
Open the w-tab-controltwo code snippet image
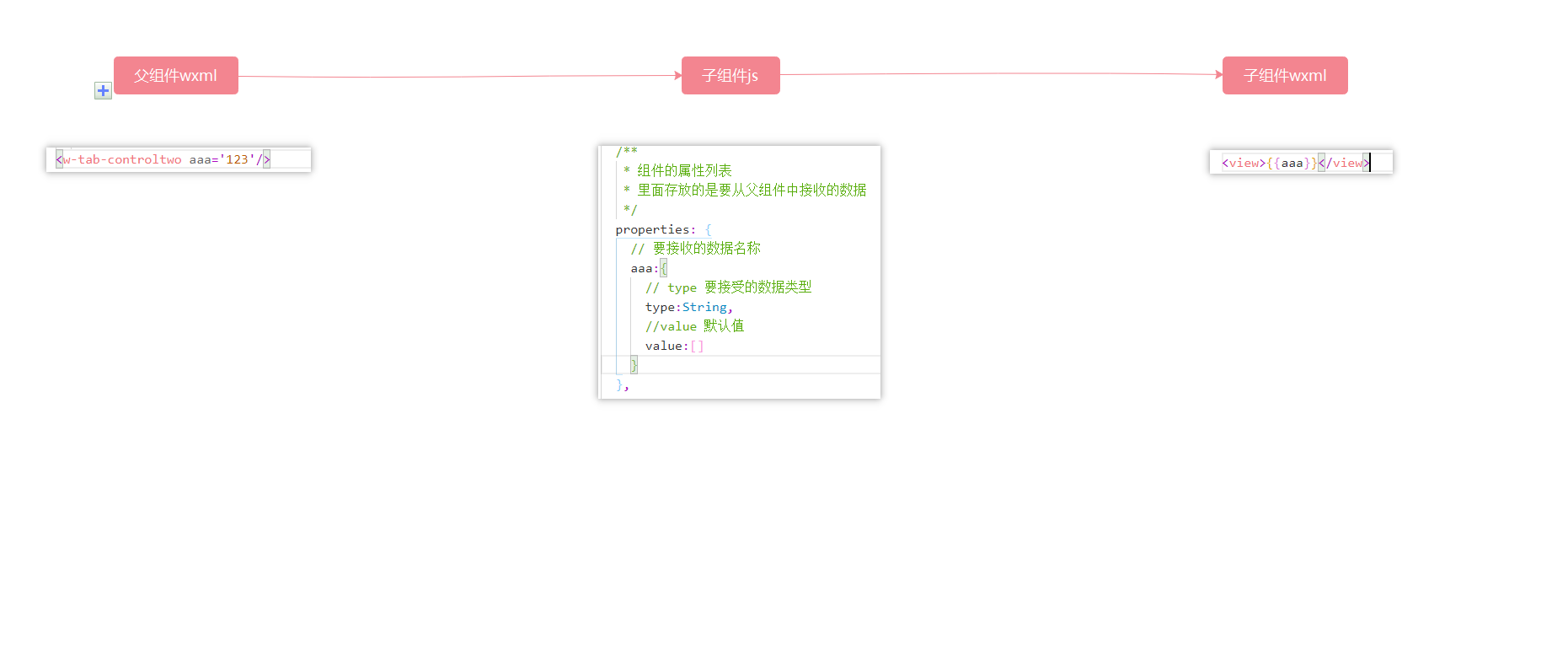pyautogui.click(x=179, y=159)
